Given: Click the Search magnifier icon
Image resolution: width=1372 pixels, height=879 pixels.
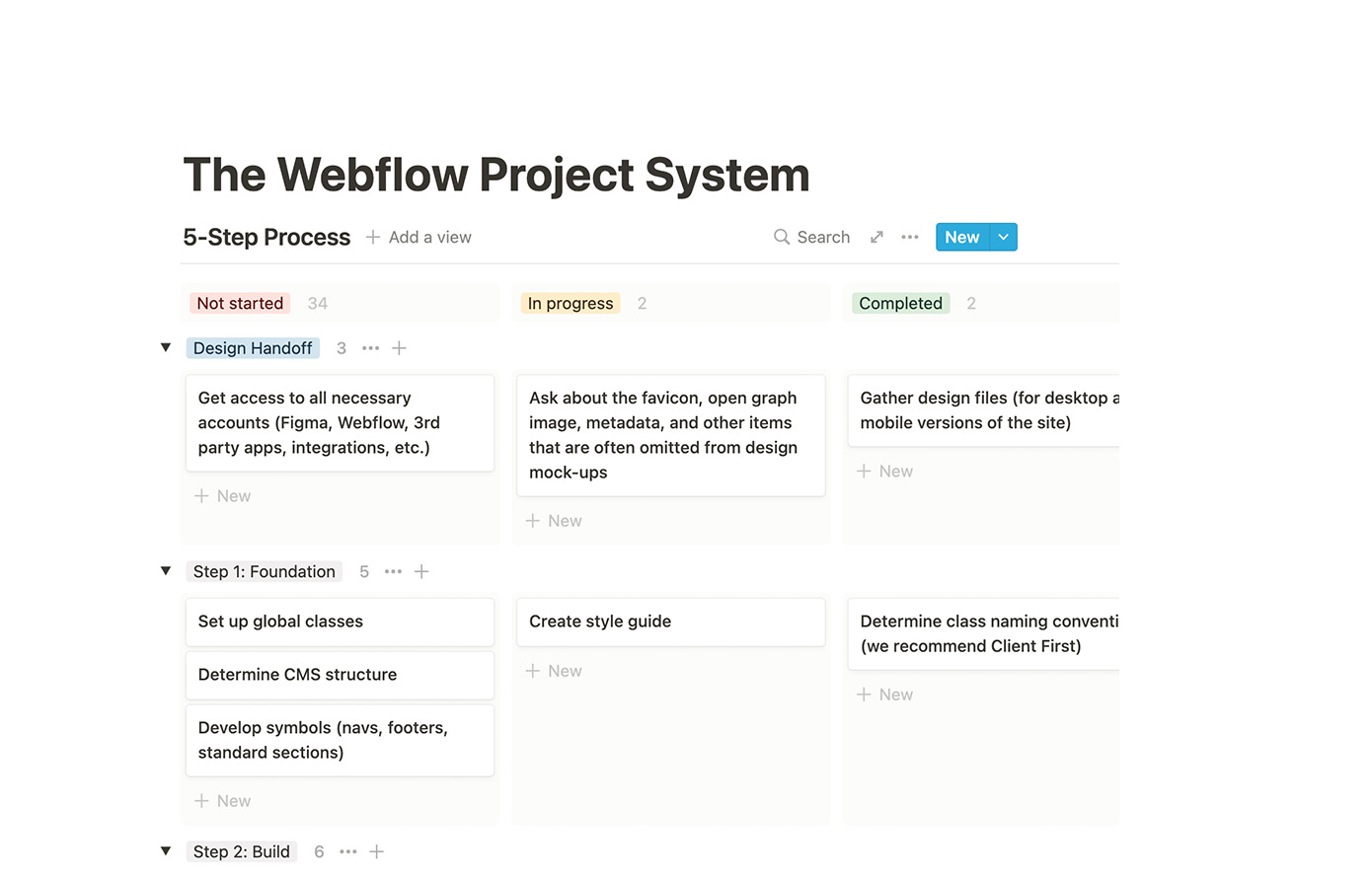Looking at the screenshot, I should (x=781, y=237).
